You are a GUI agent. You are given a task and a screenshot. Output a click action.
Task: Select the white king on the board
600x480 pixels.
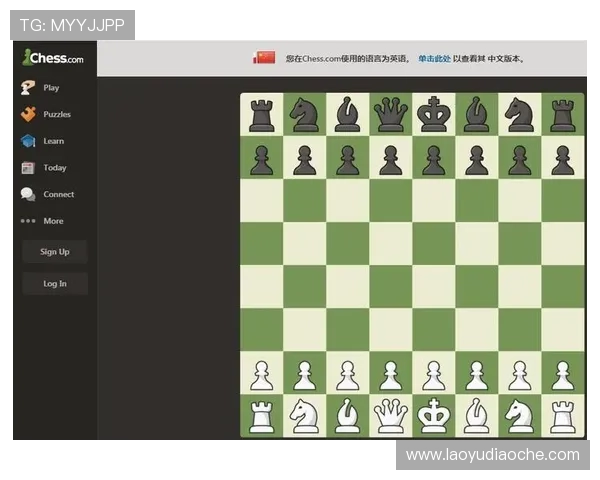[433, 415]
